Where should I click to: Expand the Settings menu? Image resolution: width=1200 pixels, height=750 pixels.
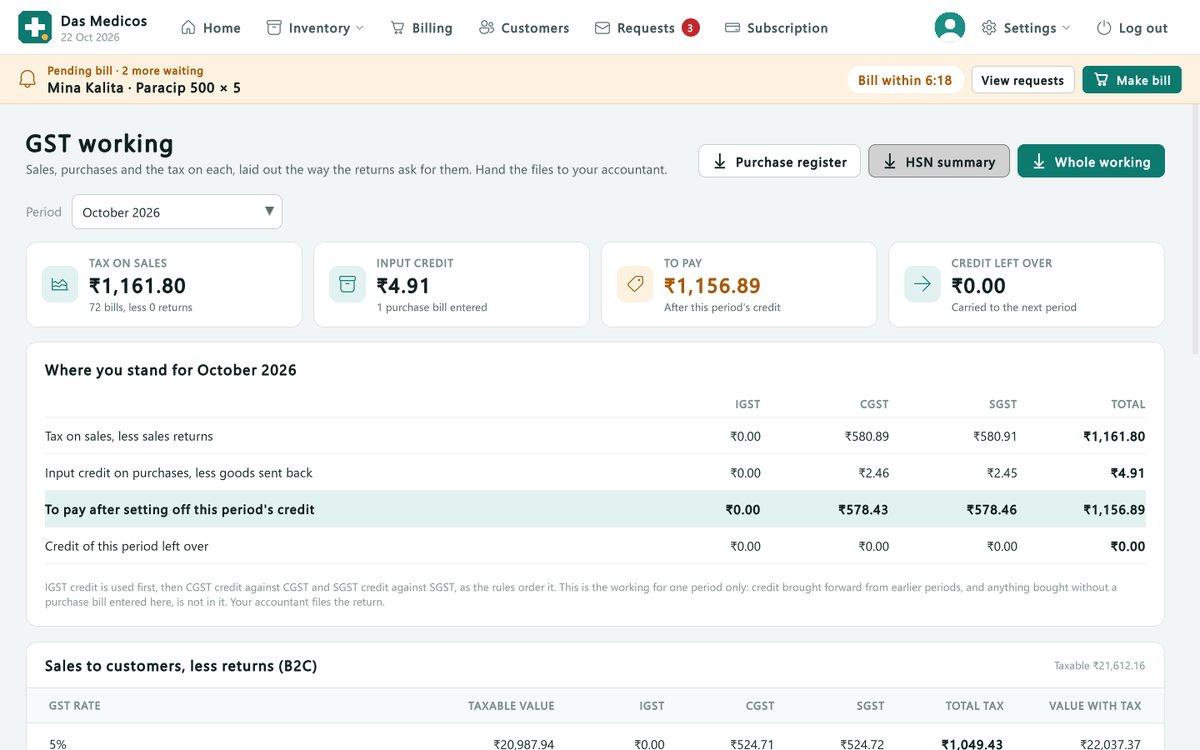(x=1026, y=28)
